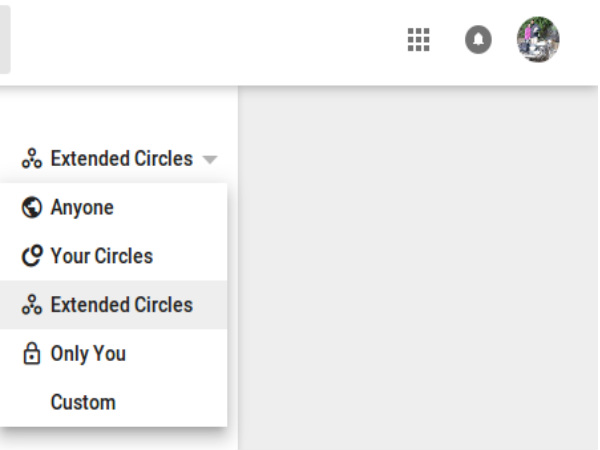Click the lock icon beside Only You

(31, 353)
